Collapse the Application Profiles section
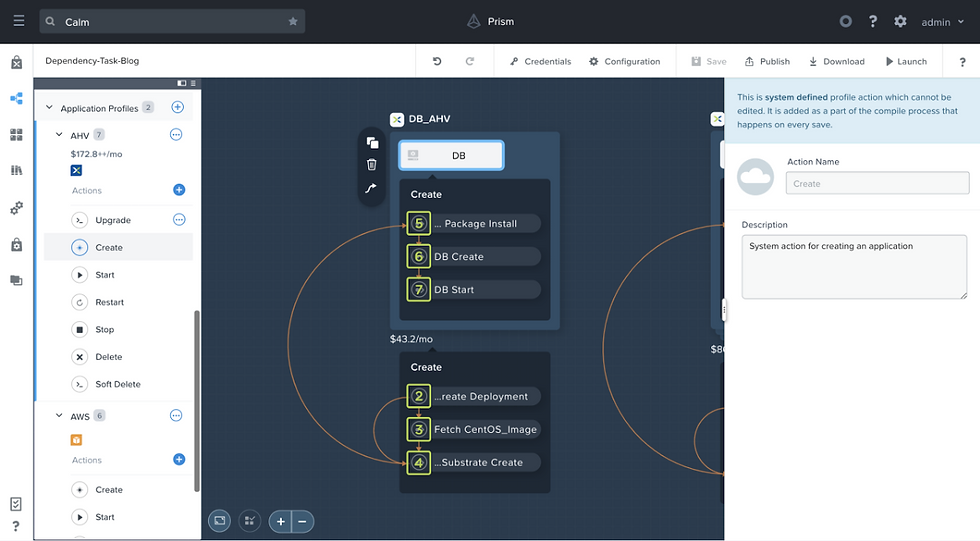Viewport: 980px width, 541px height. click(x=49, y=107)
